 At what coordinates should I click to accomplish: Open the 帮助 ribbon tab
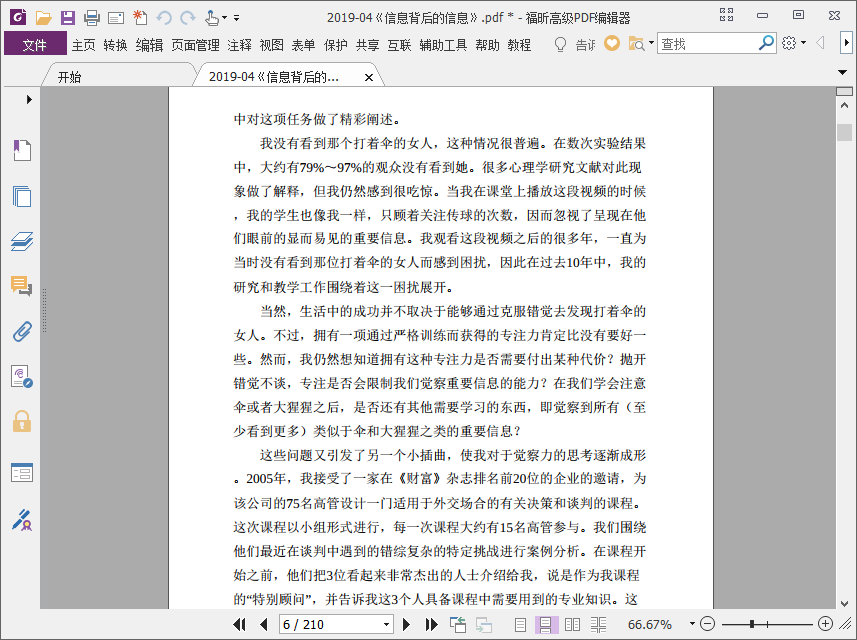tap(487, 45)
